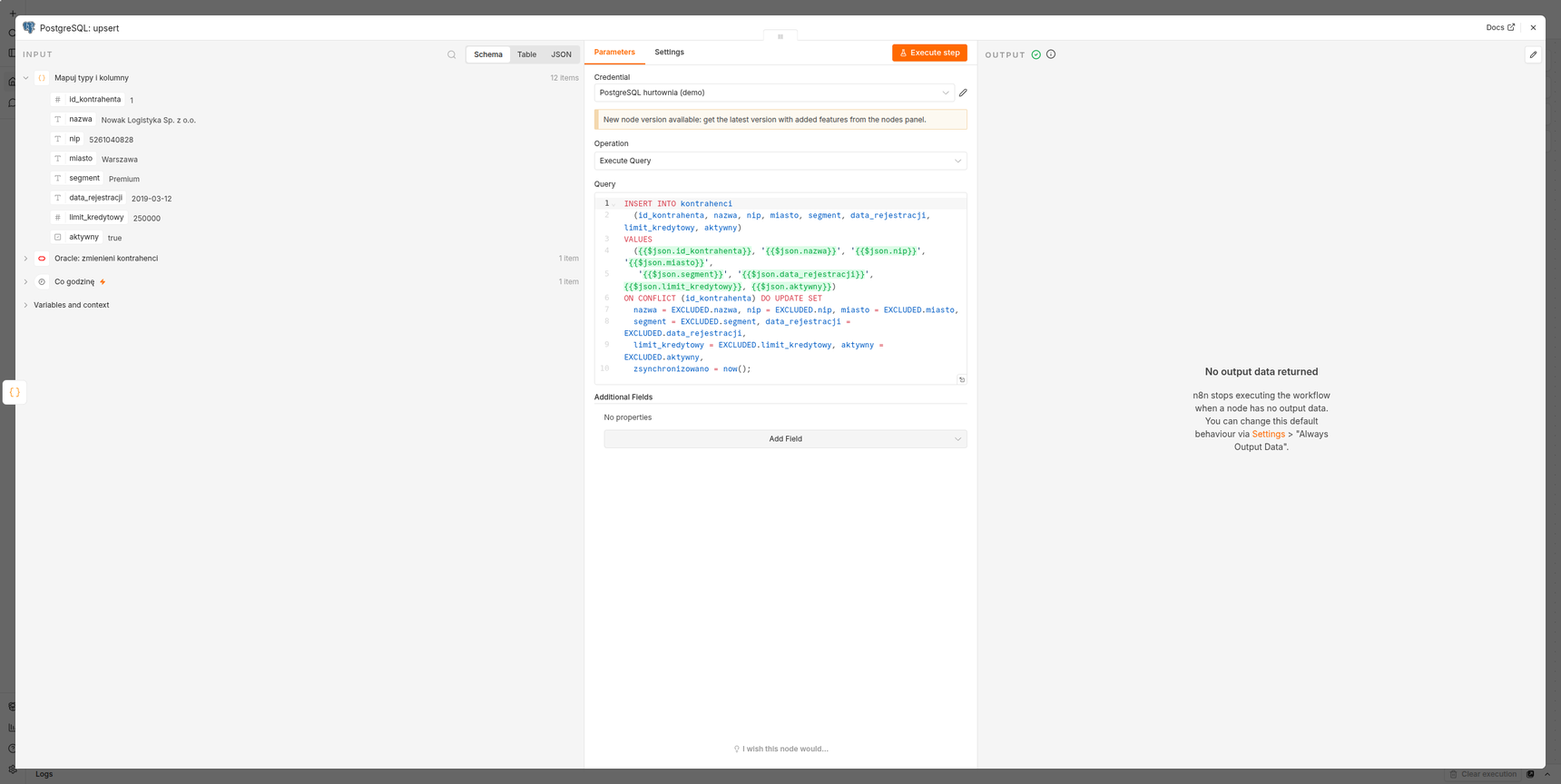Open the Credential dropdown PostgreSQL hurtownia (demo)
The image size is (1561, 784).
(x=774, y=93)
